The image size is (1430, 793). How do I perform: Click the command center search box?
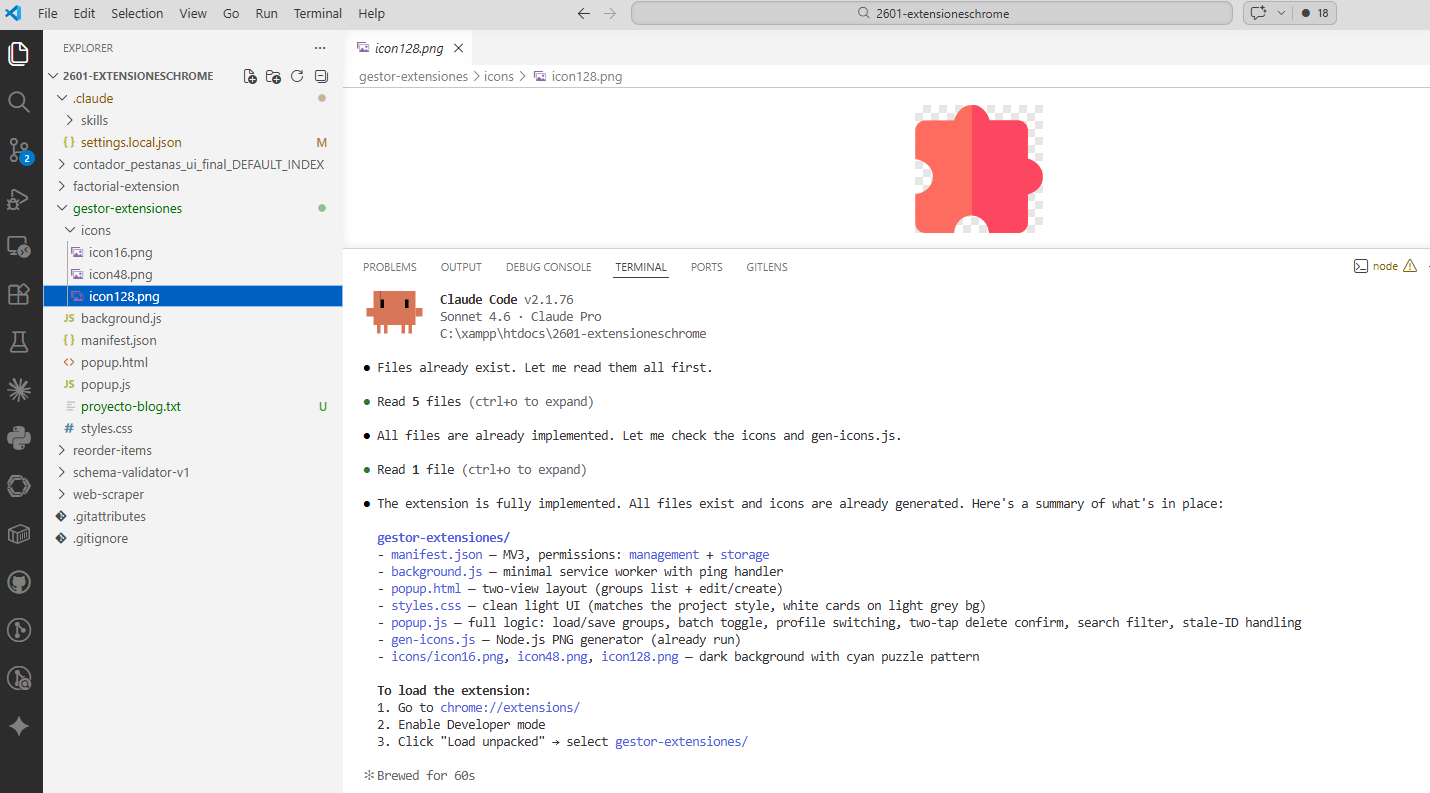(931, 13)
